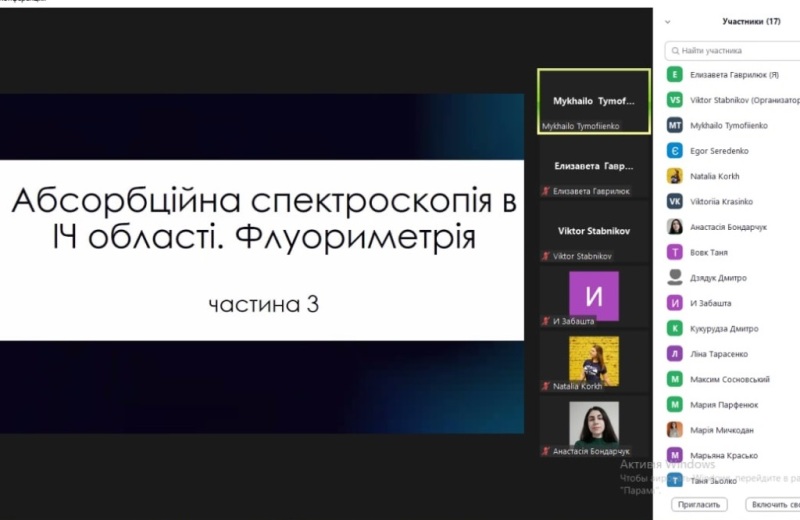Click Марьяна Красько's purple M avatar
The width and height of the screenshot is (800, 520).
(x=674, y=455)
